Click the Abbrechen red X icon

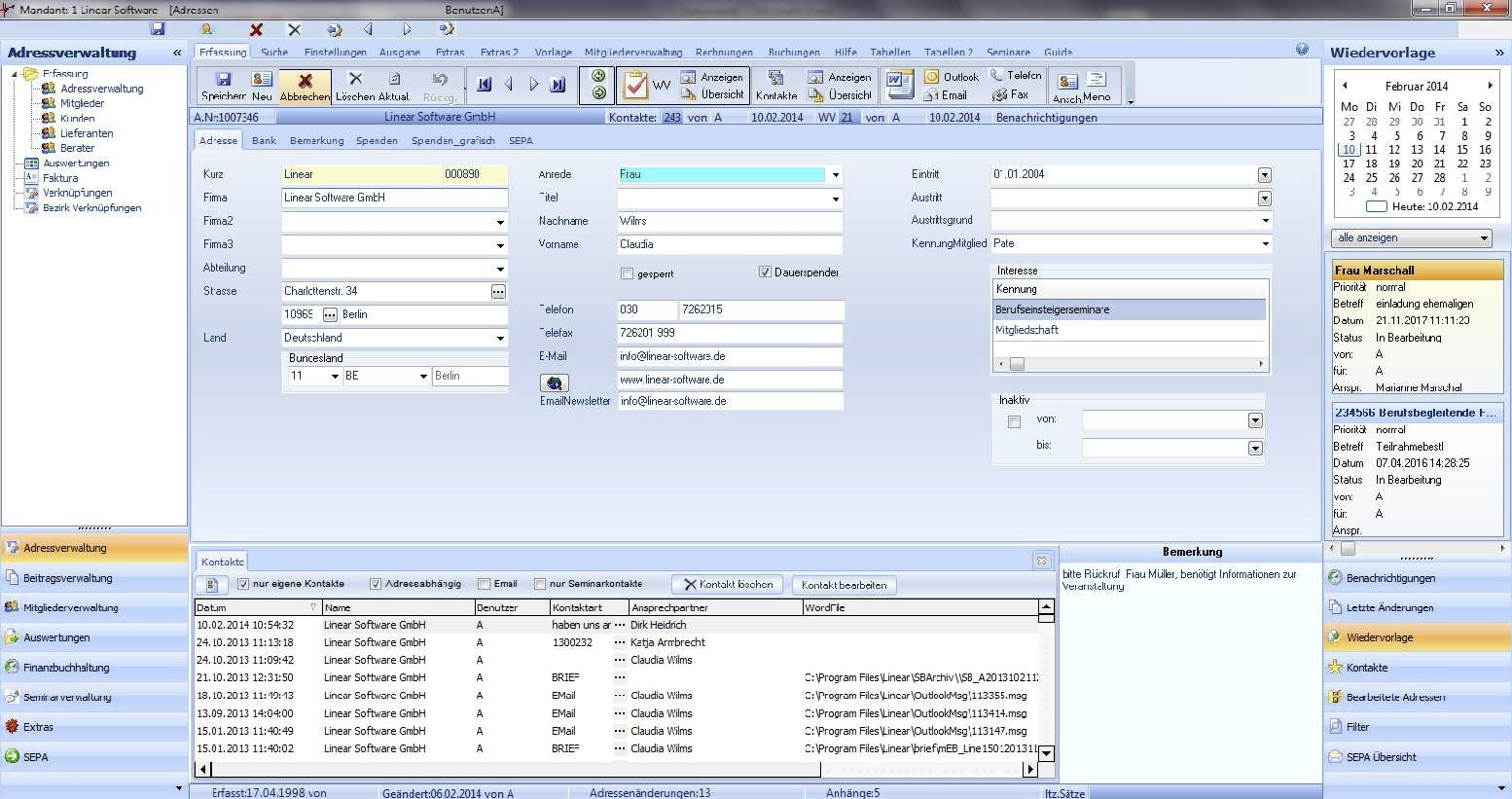click(x=305, y=81)
